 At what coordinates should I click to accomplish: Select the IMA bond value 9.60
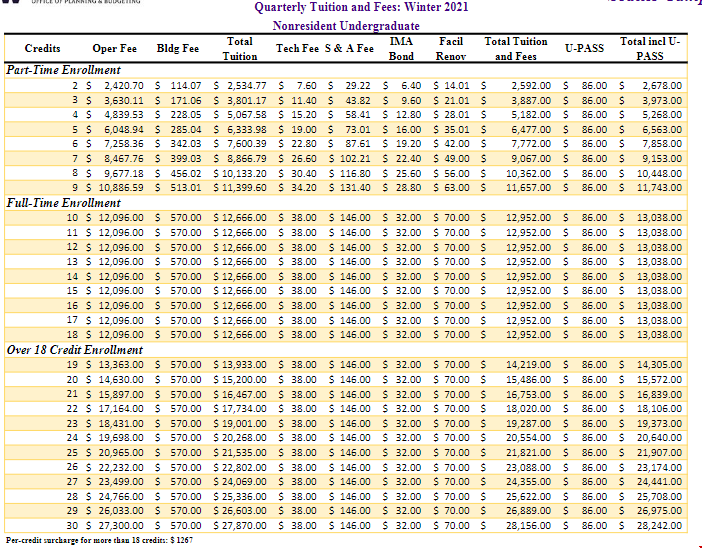(x=411, y=100)
